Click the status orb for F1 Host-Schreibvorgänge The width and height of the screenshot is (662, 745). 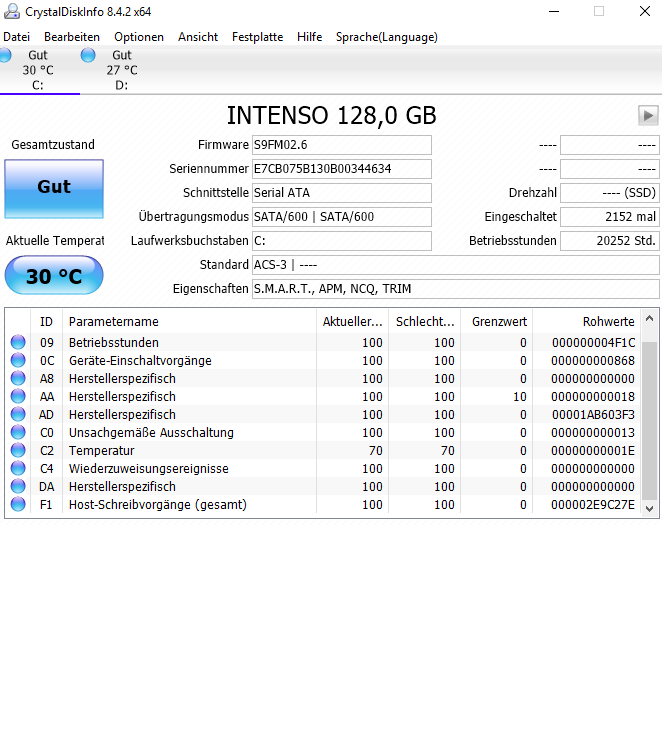click(18, 504)
